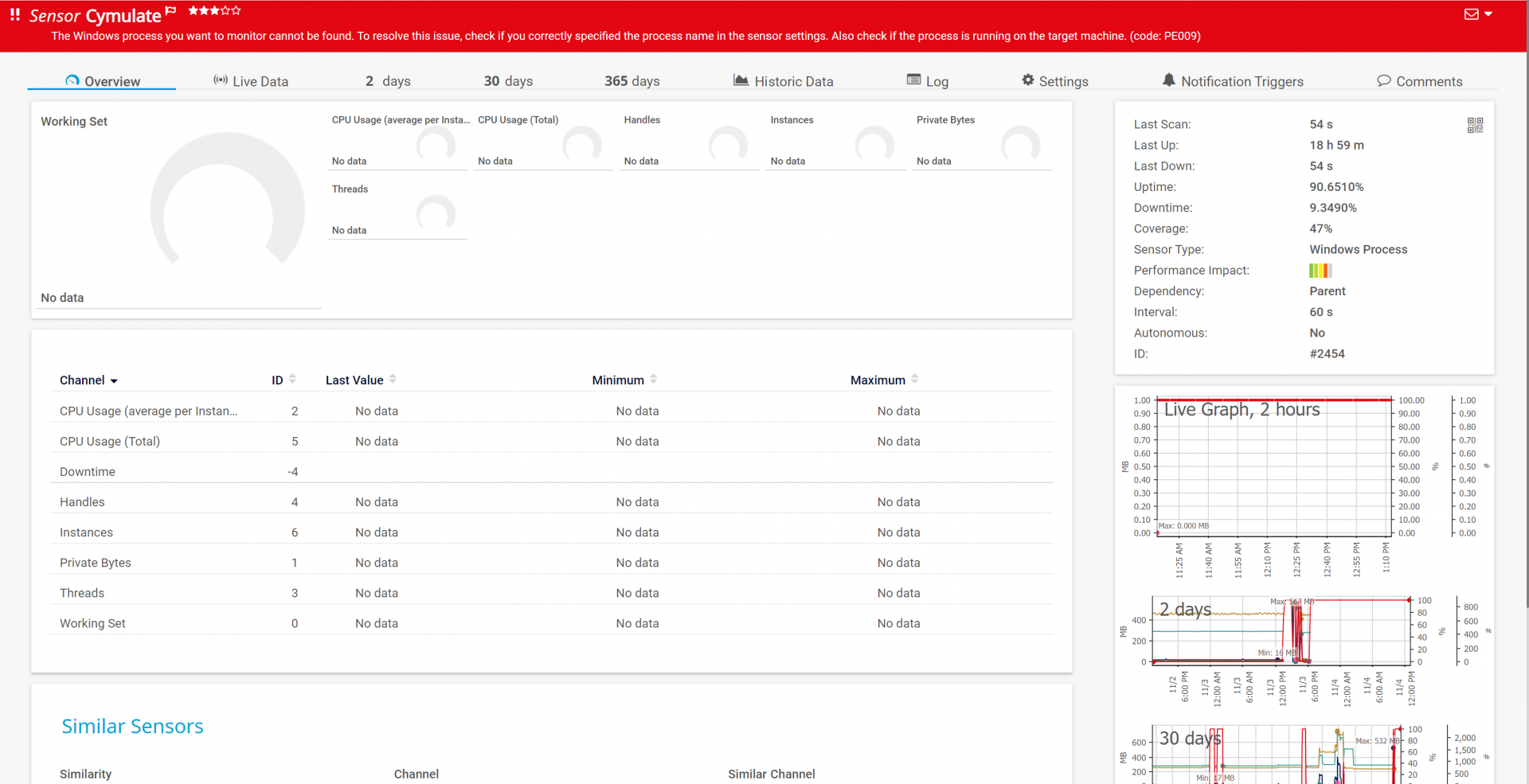This screenshot has height=784, width=1529.
Task: Click the Uptime 90.6510% value
Action: (x=1336, y=187)
